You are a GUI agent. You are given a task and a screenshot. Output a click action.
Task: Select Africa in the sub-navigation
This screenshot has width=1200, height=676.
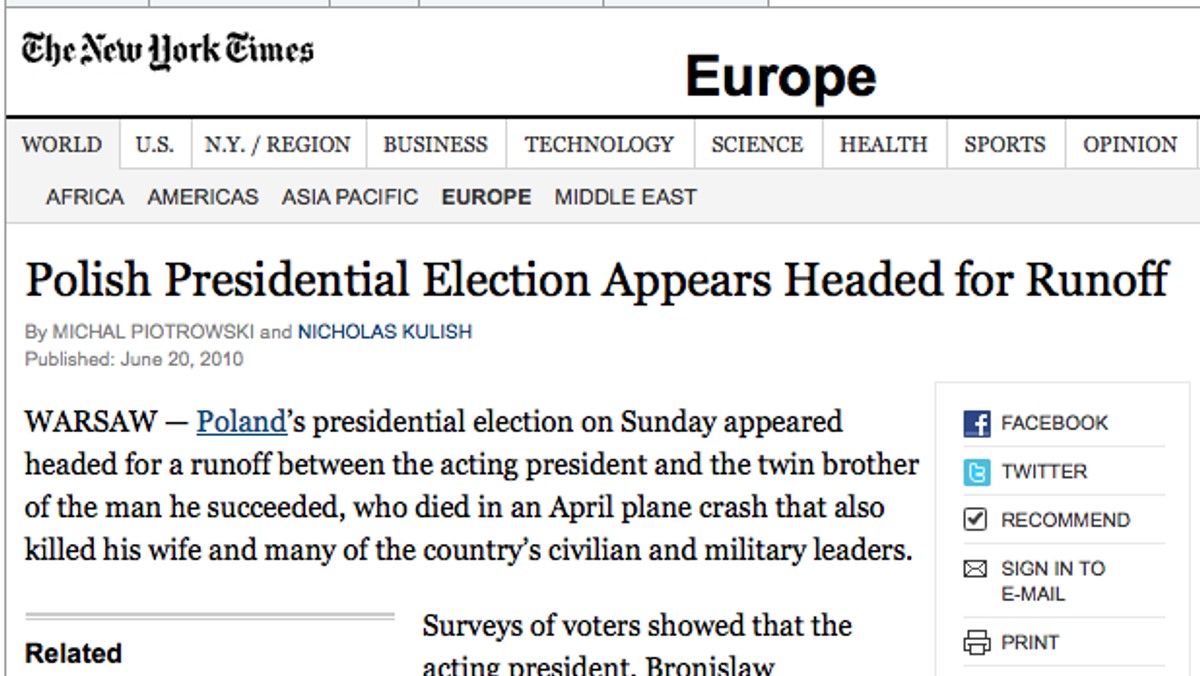[x=85, y=197]
